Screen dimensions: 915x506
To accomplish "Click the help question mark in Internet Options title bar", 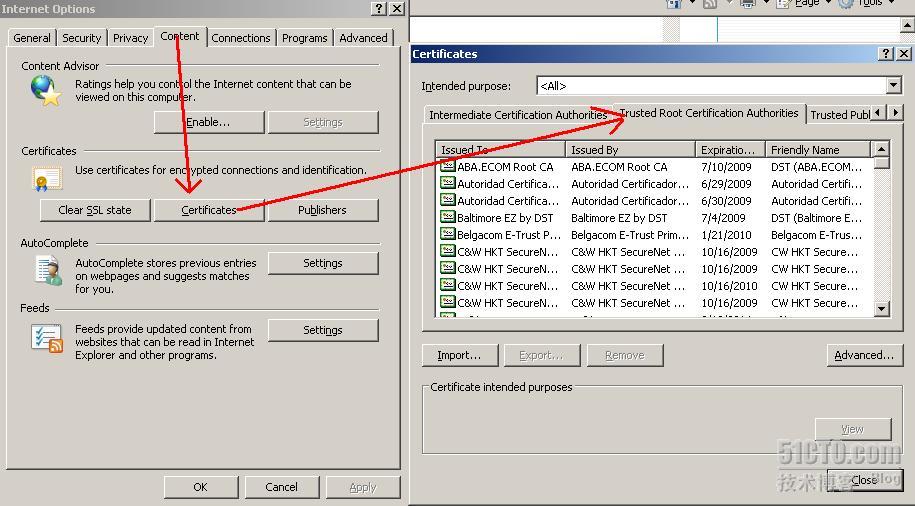I will [x=379, y=8].
